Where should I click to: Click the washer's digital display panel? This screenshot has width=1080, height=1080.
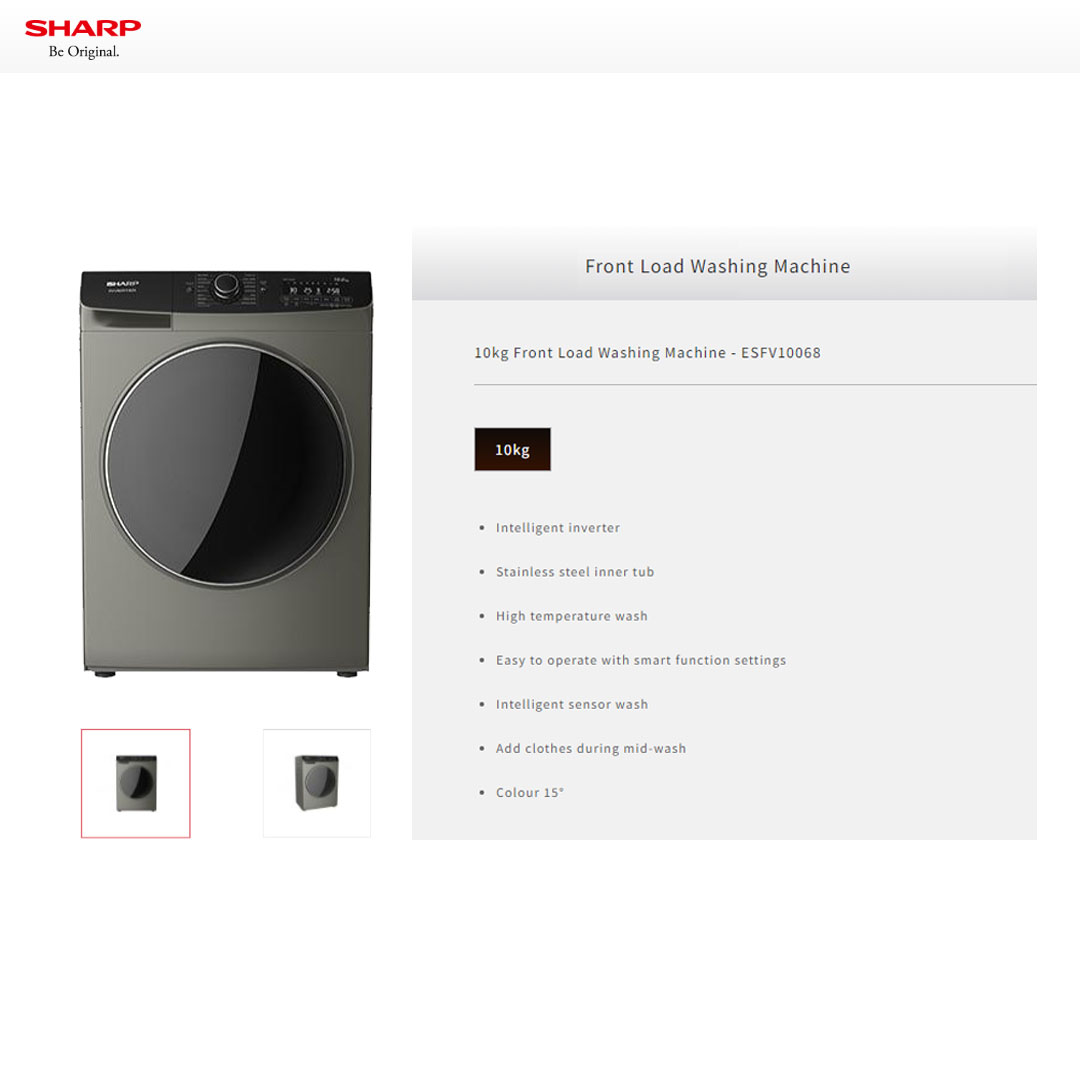click(x=318, y=292)
